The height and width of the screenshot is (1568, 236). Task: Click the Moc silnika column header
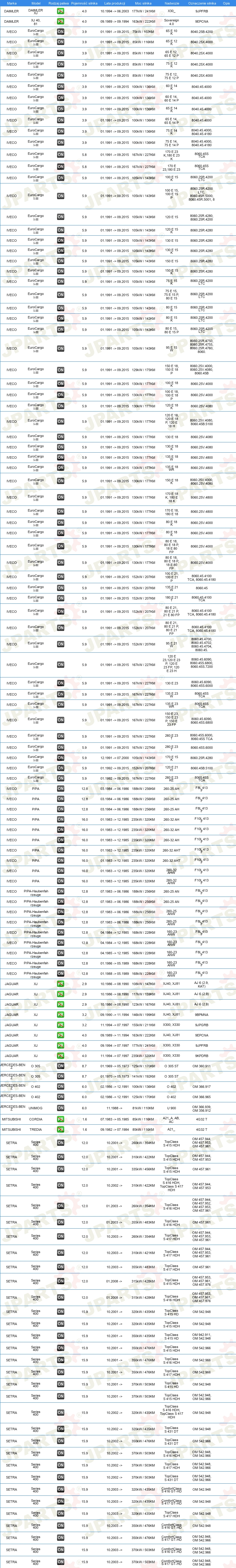click(x=143, y=3)
